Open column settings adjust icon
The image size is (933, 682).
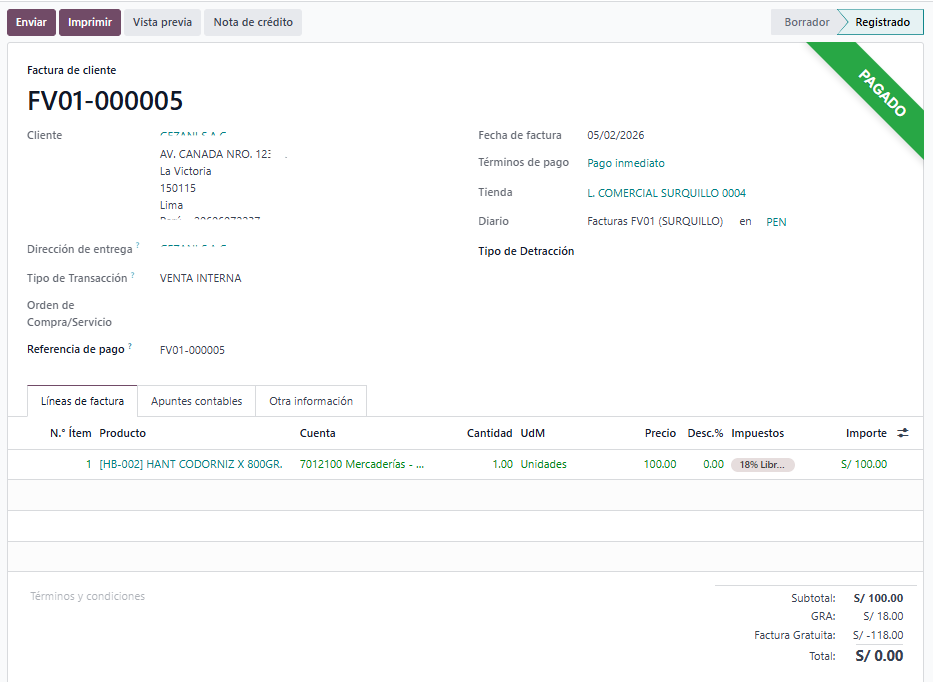coord(903,433)
